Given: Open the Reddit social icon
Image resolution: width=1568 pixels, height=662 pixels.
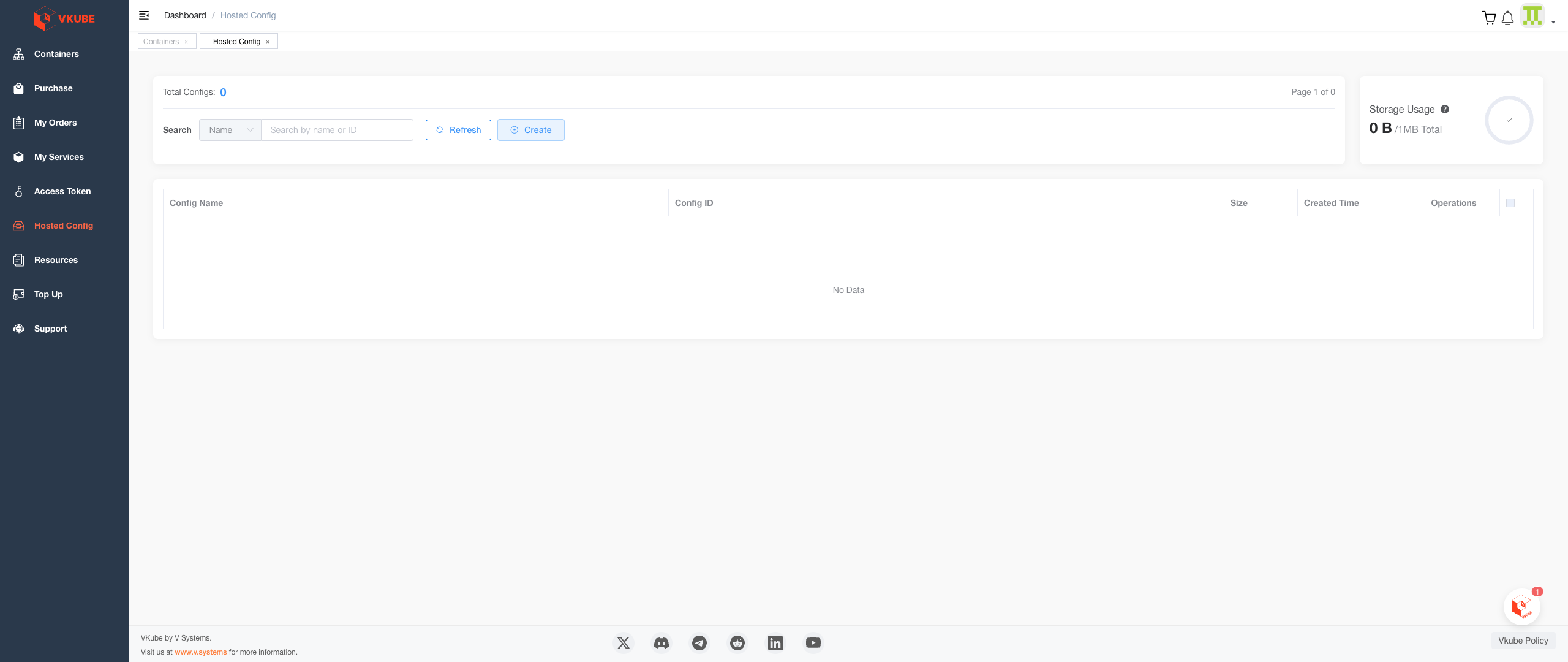Looking at the screenshot, I should pyautogui.click(x=737, y=643).
